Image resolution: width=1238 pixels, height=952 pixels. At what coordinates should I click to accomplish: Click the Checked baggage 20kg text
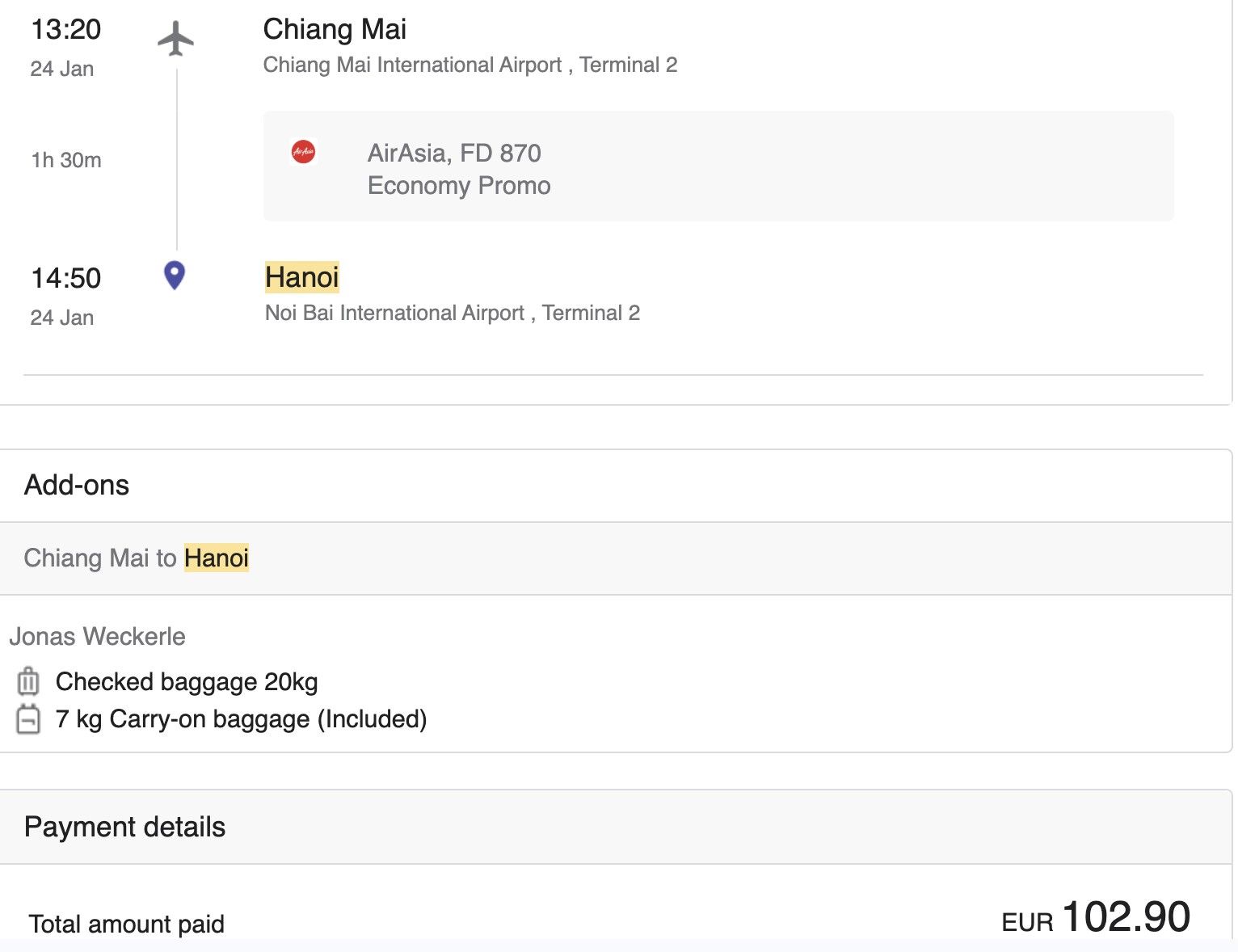[187, 682]
